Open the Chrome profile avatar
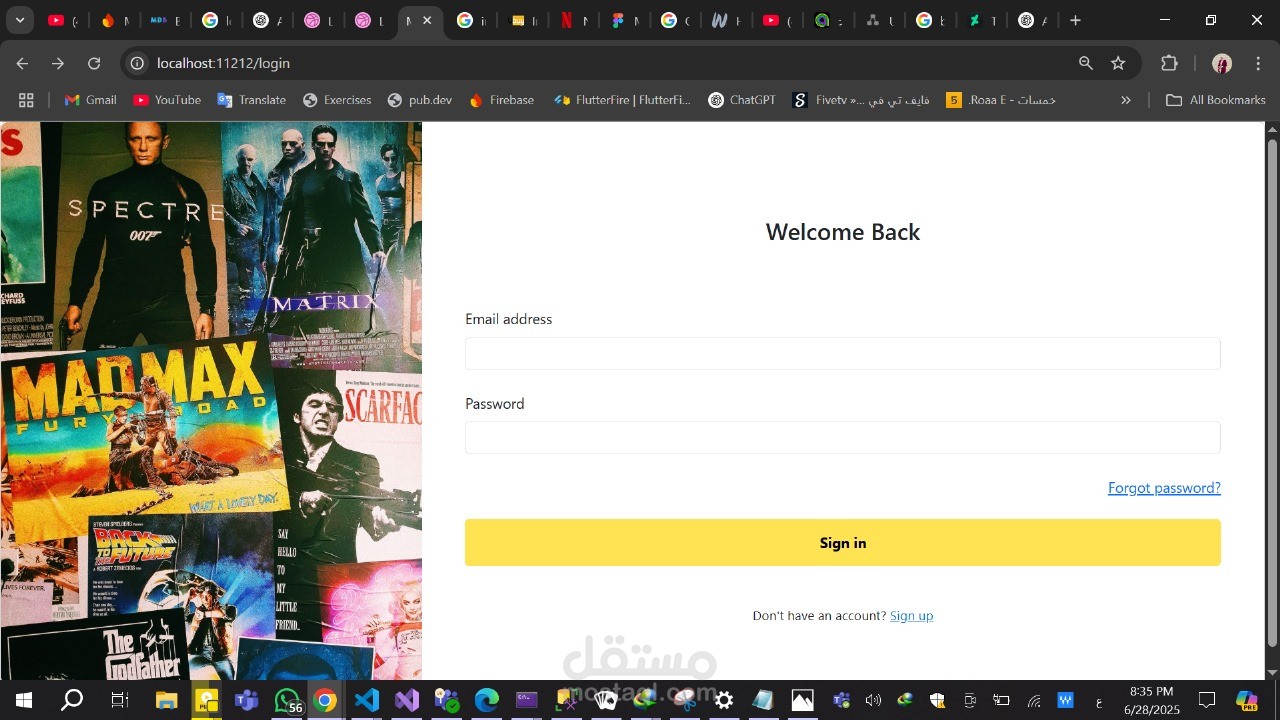The image size is (1280, 720). [1221, 63]
